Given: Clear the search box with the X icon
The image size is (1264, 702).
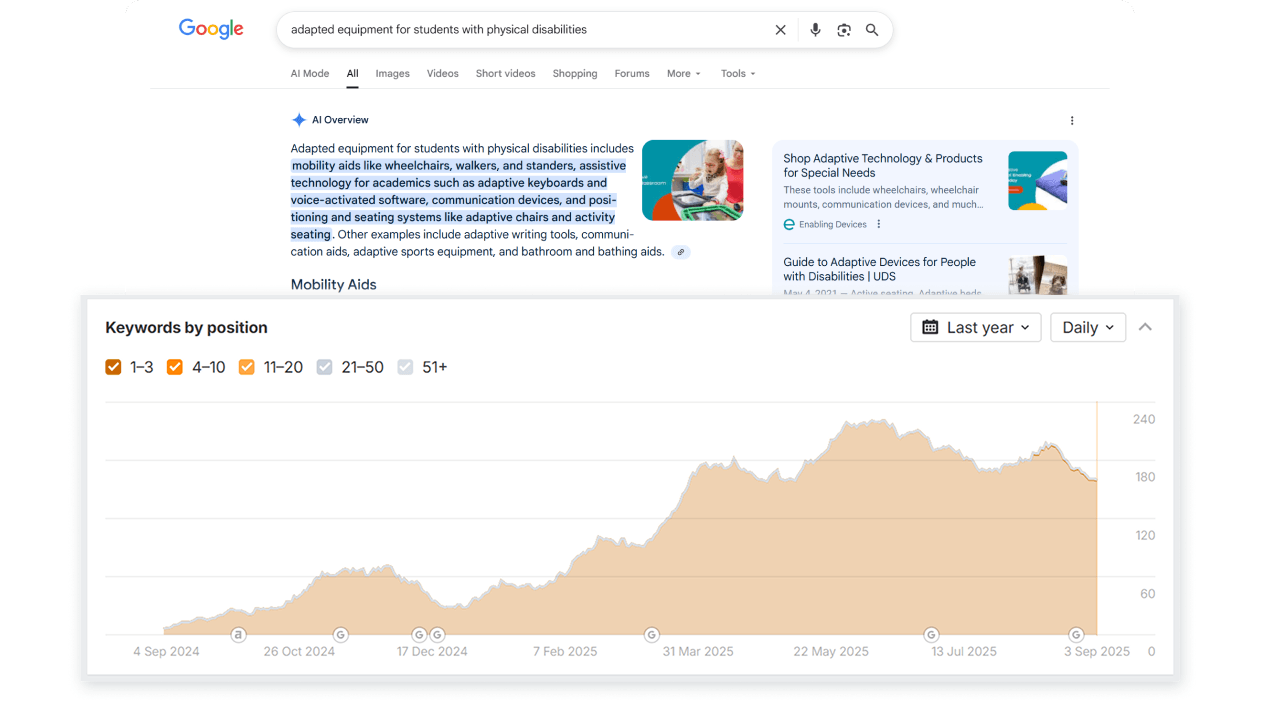Looking at the screenshot, I should (x=780, y=30).
